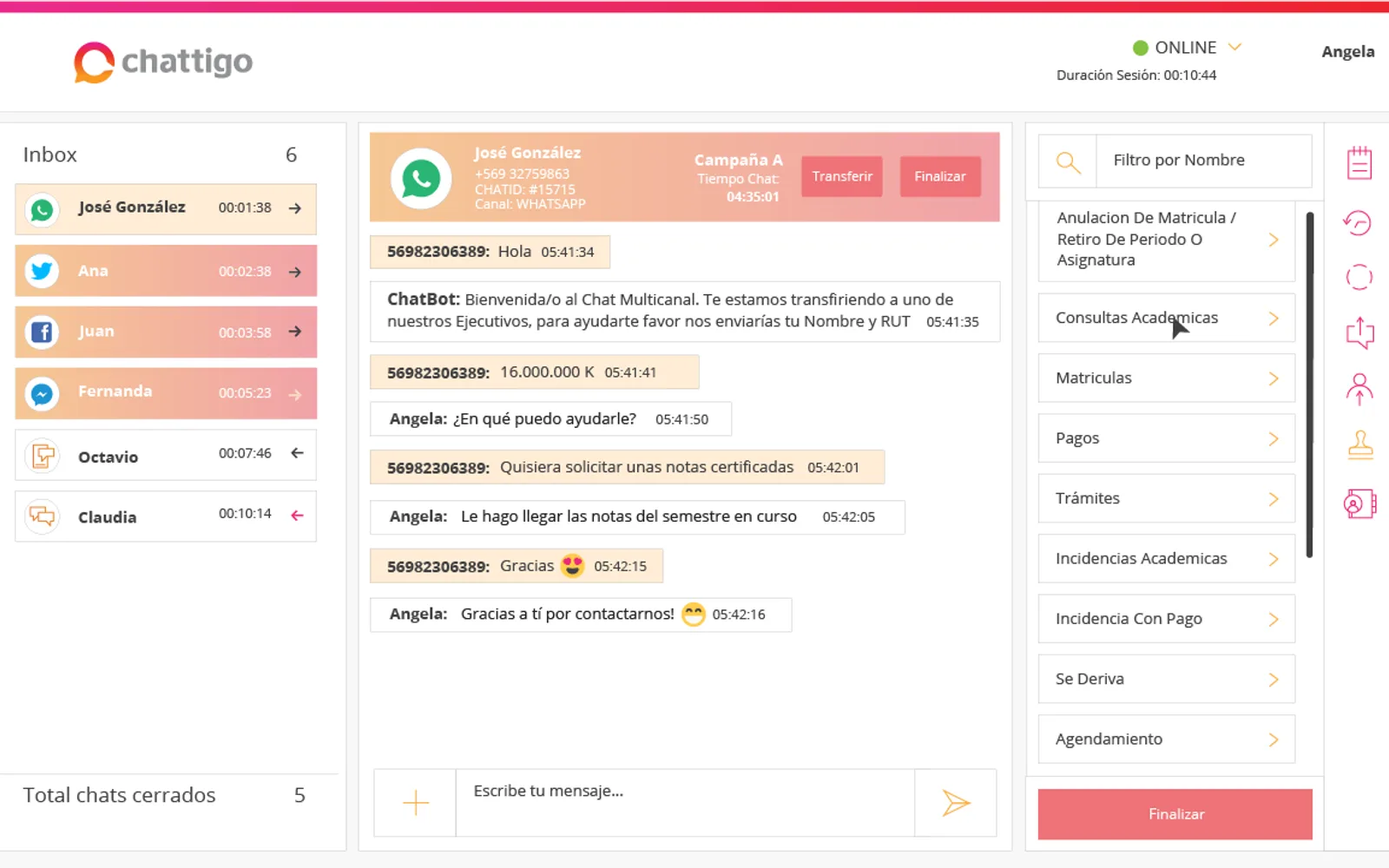This screenshot has width=1389, height=868.
Task: Click the stamp icon in sidebar
Action: pyautogui.click(x=1360, y=445)
